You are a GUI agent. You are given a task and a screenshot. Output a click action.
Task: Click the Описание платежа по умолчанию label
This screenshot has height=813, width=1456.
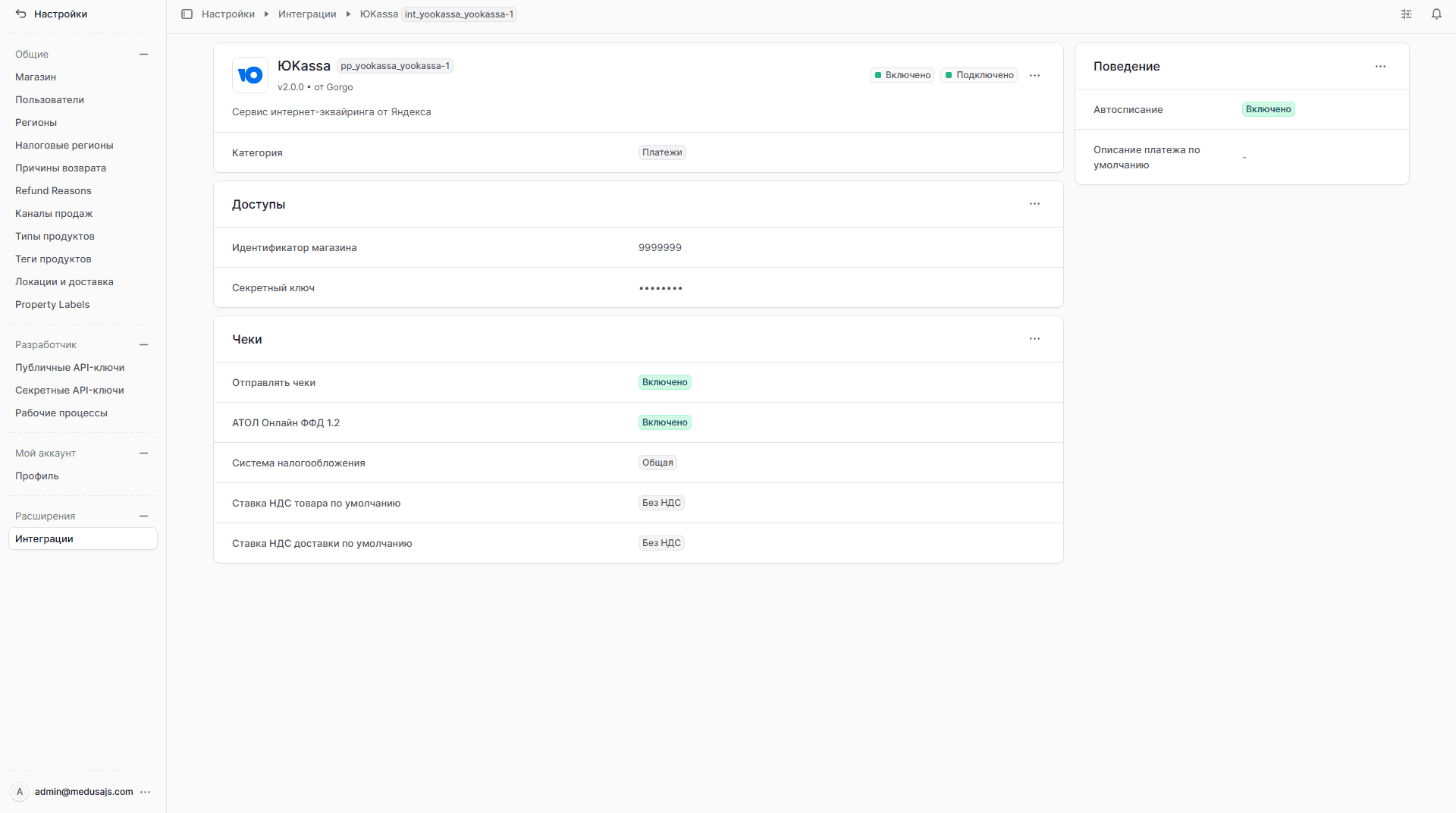pos(1147,158)
